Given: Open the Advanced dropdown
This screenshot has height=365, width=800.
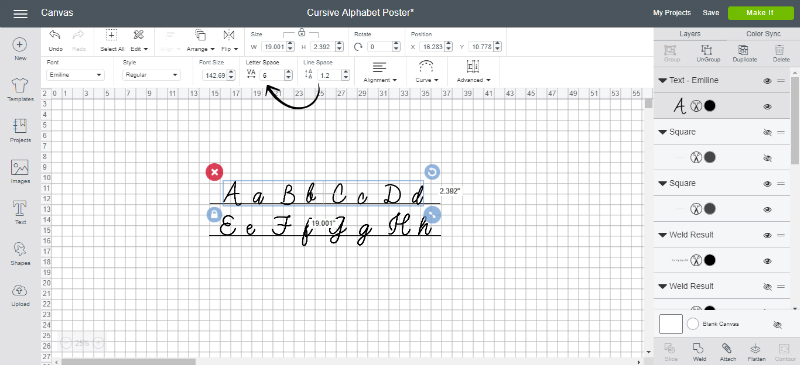Looking at the screenshot, I should pos(473,71).
